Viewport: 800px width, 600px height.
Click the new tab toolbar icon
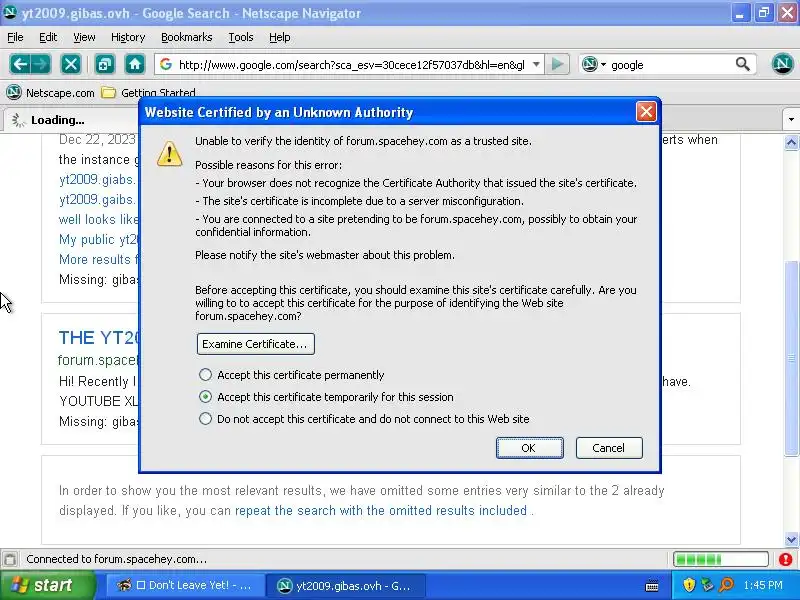[105, 64]
